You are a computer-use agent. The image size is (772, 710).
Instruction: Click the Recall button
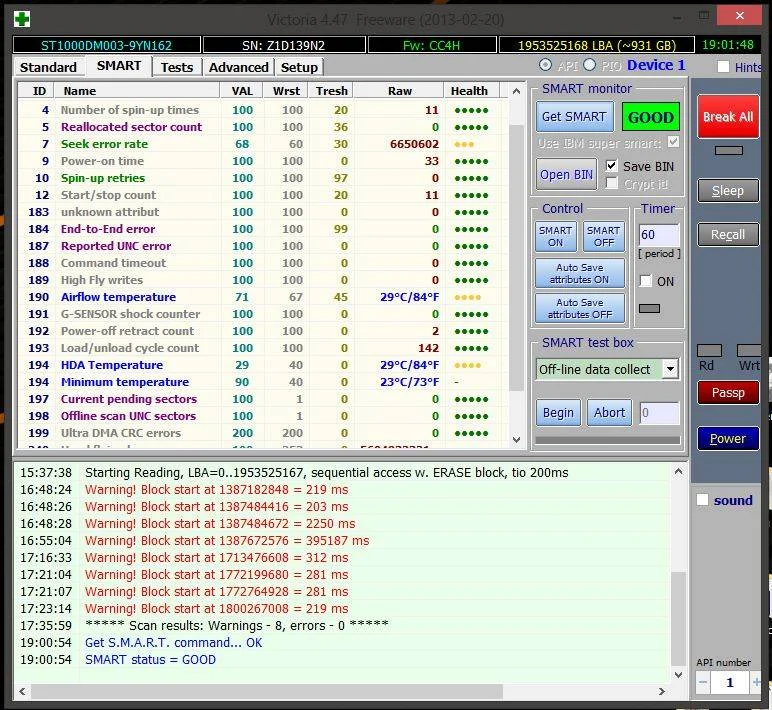(728, 234)
